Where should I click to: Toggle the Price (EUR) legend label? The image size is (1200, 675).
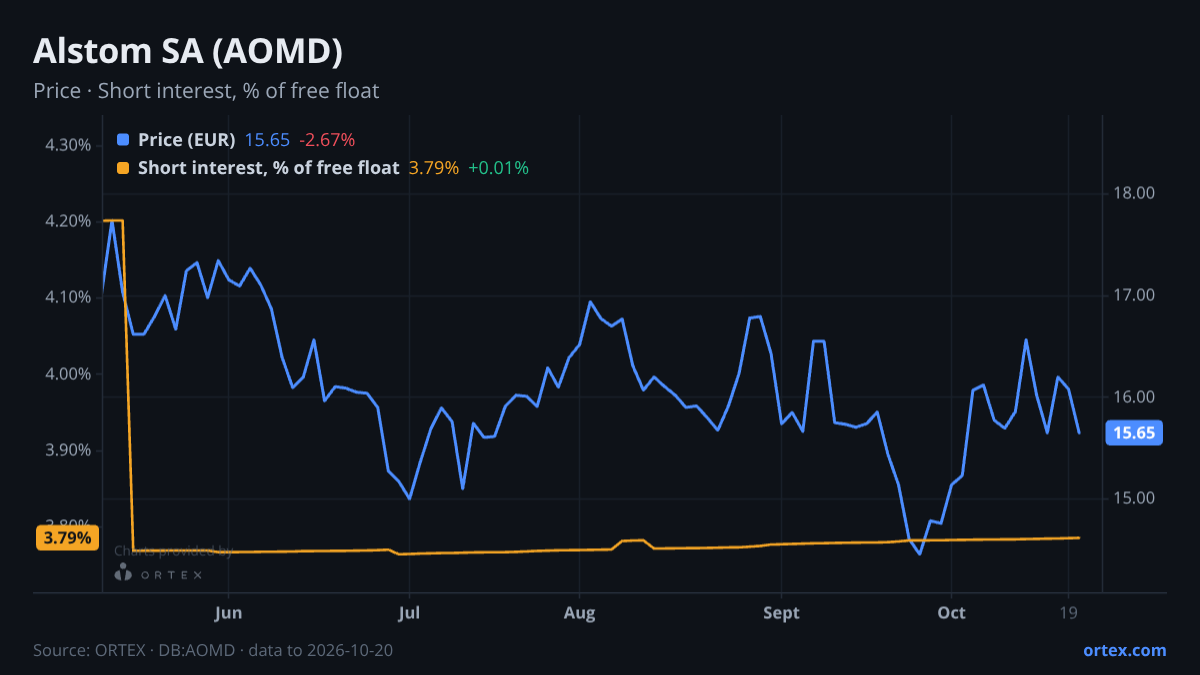[187, 139]
